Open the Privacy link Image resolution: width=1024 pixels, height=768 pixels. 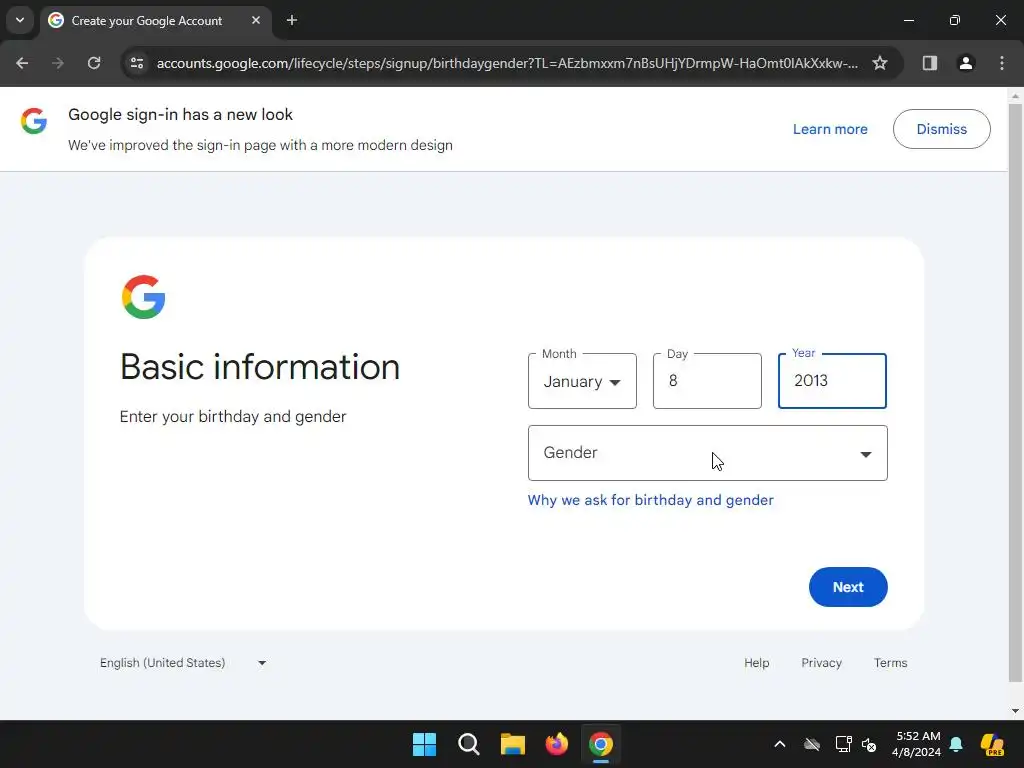pos(821,663)
